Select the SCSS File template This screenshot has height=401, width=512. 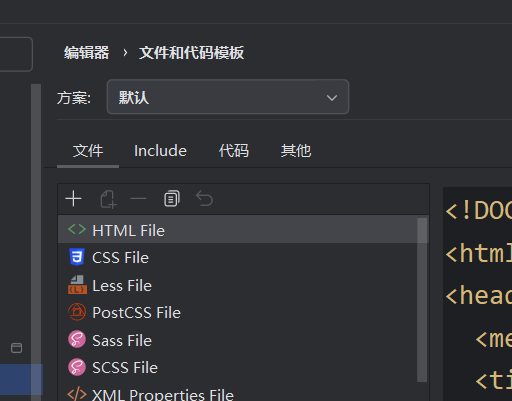(237, 367)
